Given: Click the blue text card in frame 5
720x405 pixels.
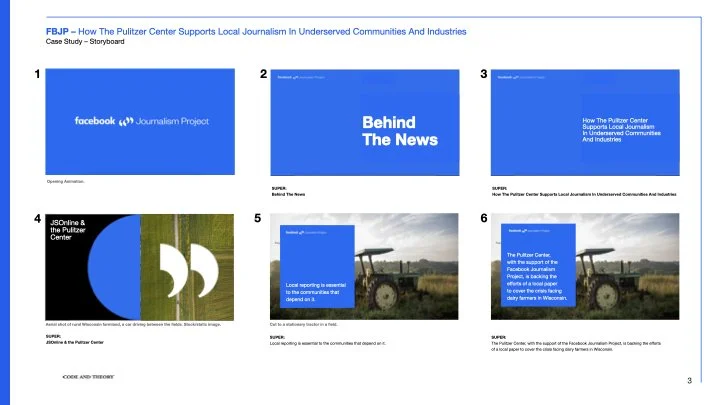Looking at the screenshot, I should (317, 266).
